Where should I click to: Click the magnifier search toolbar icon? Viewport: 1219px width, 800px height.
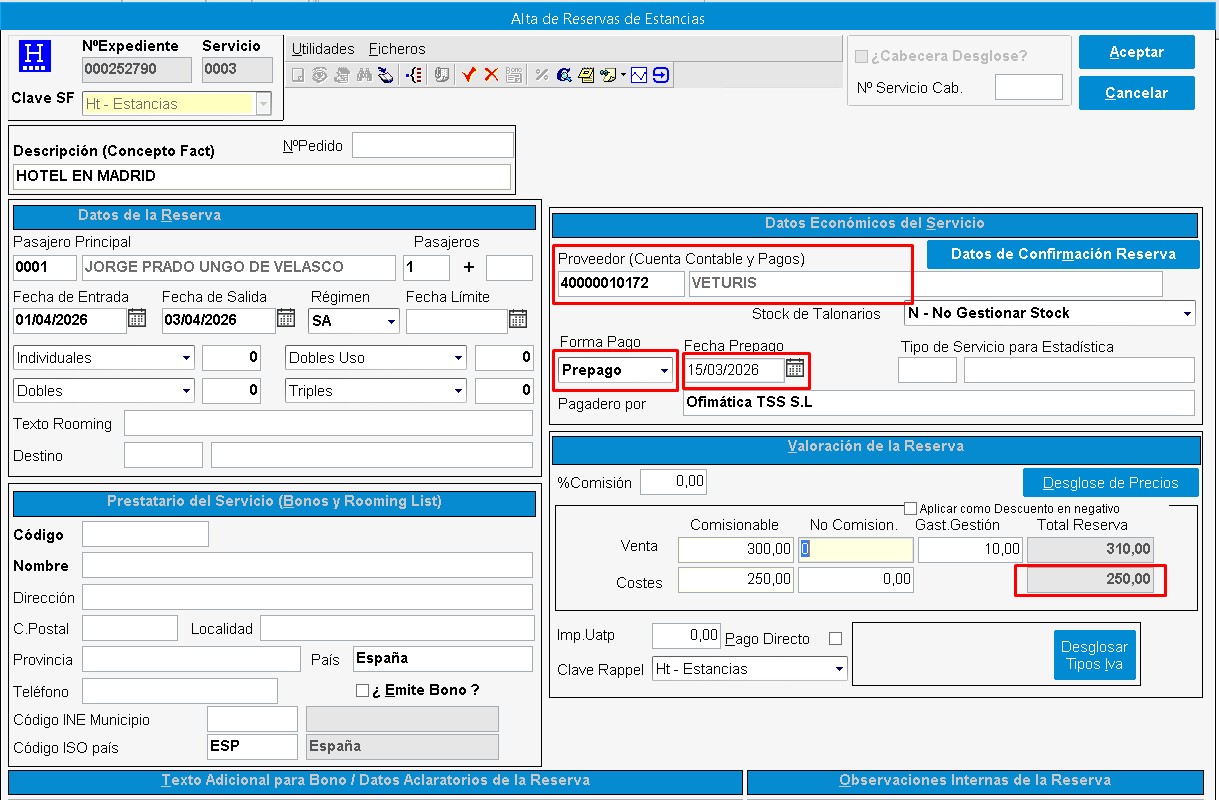(564, 75)
